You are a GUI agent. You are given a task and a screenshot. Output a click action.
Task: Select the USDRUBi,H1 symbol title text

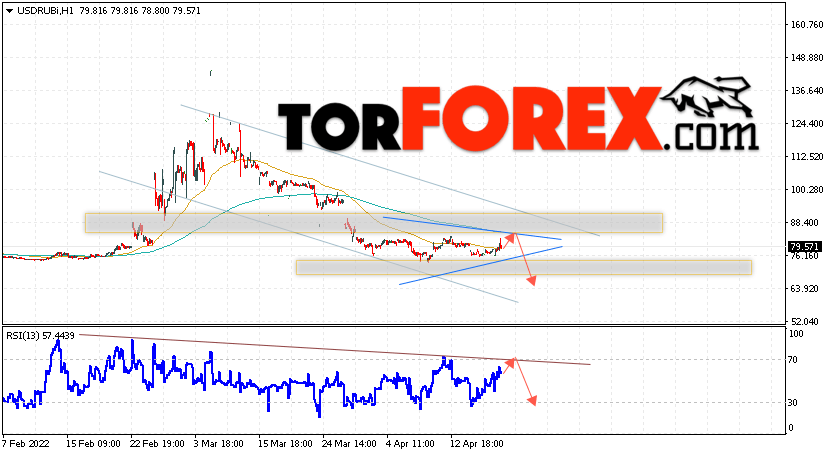tap(46, 11)
